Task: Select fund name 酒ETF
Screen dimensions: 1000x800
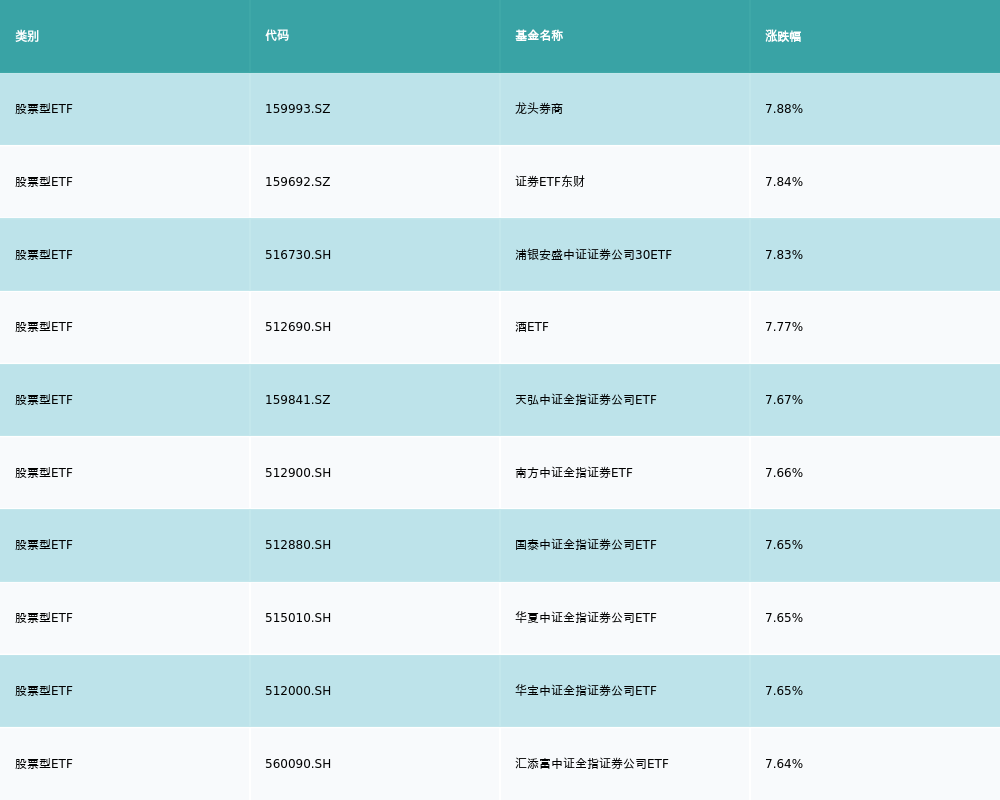Action: point(532,327)
